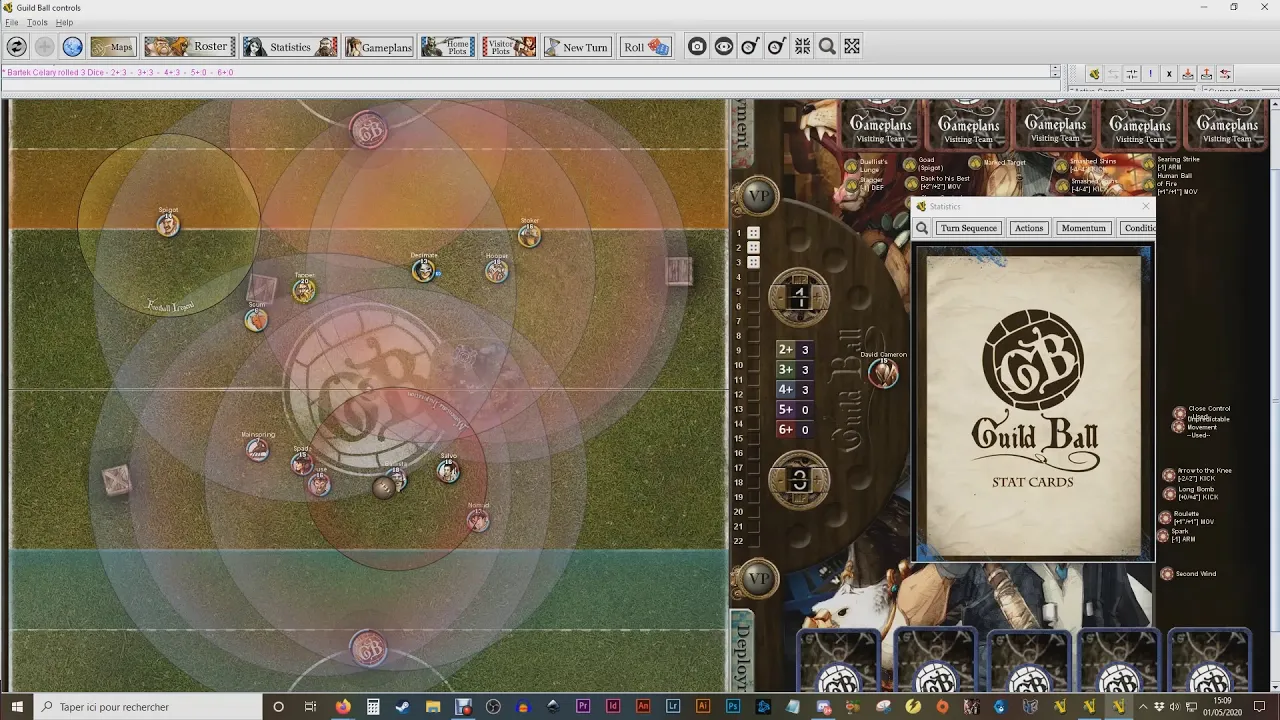Click the red and black swap-arrows icon
This screenshot has width=1280, height=720.
click(1225, 74)
